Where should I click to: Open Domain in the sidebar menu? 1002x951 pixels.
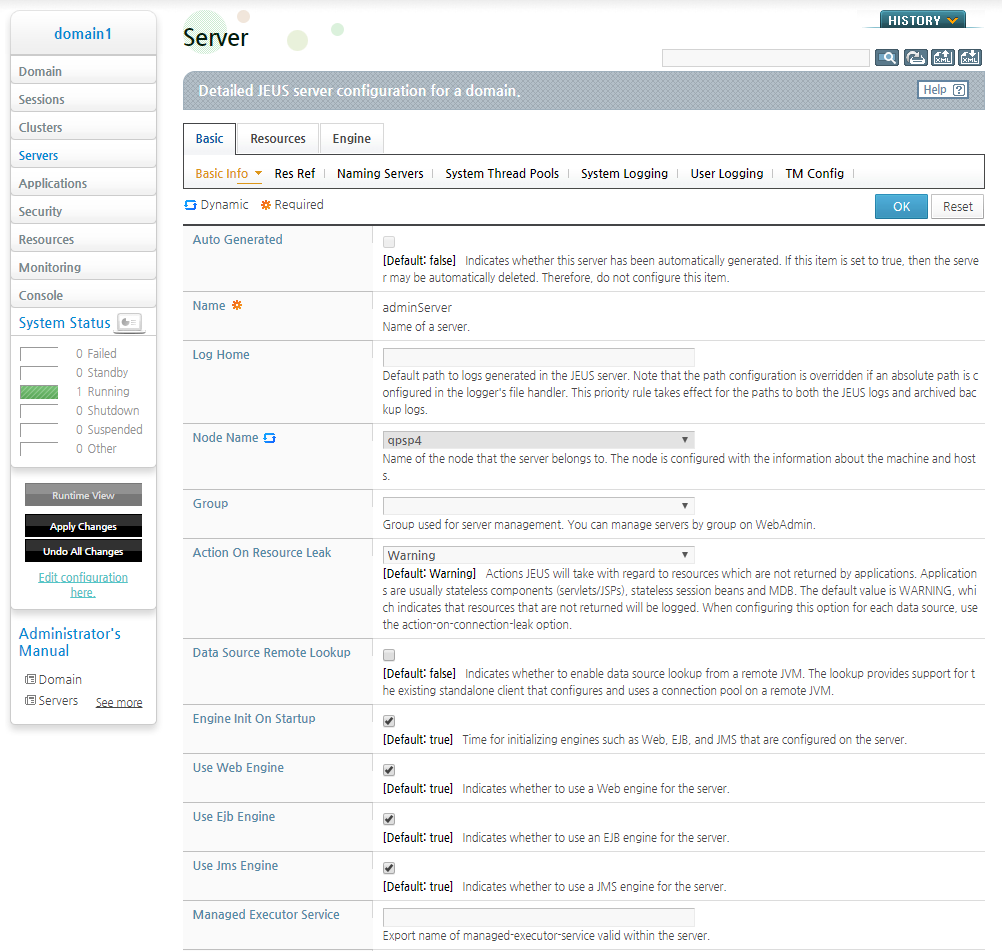click(83, 71)
